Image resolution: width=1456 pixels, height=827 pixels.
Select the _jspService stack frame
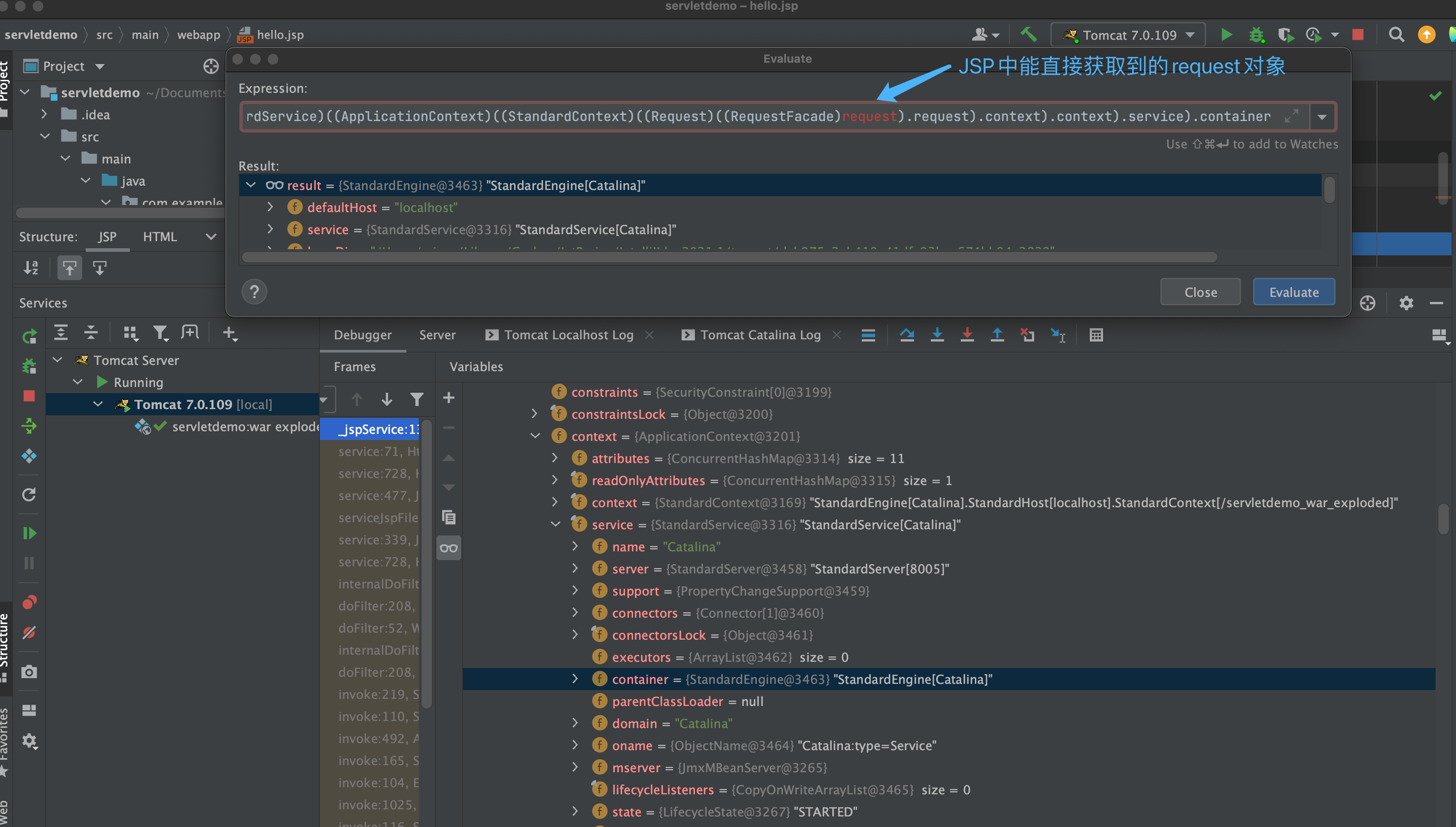(x=370, y=429)
